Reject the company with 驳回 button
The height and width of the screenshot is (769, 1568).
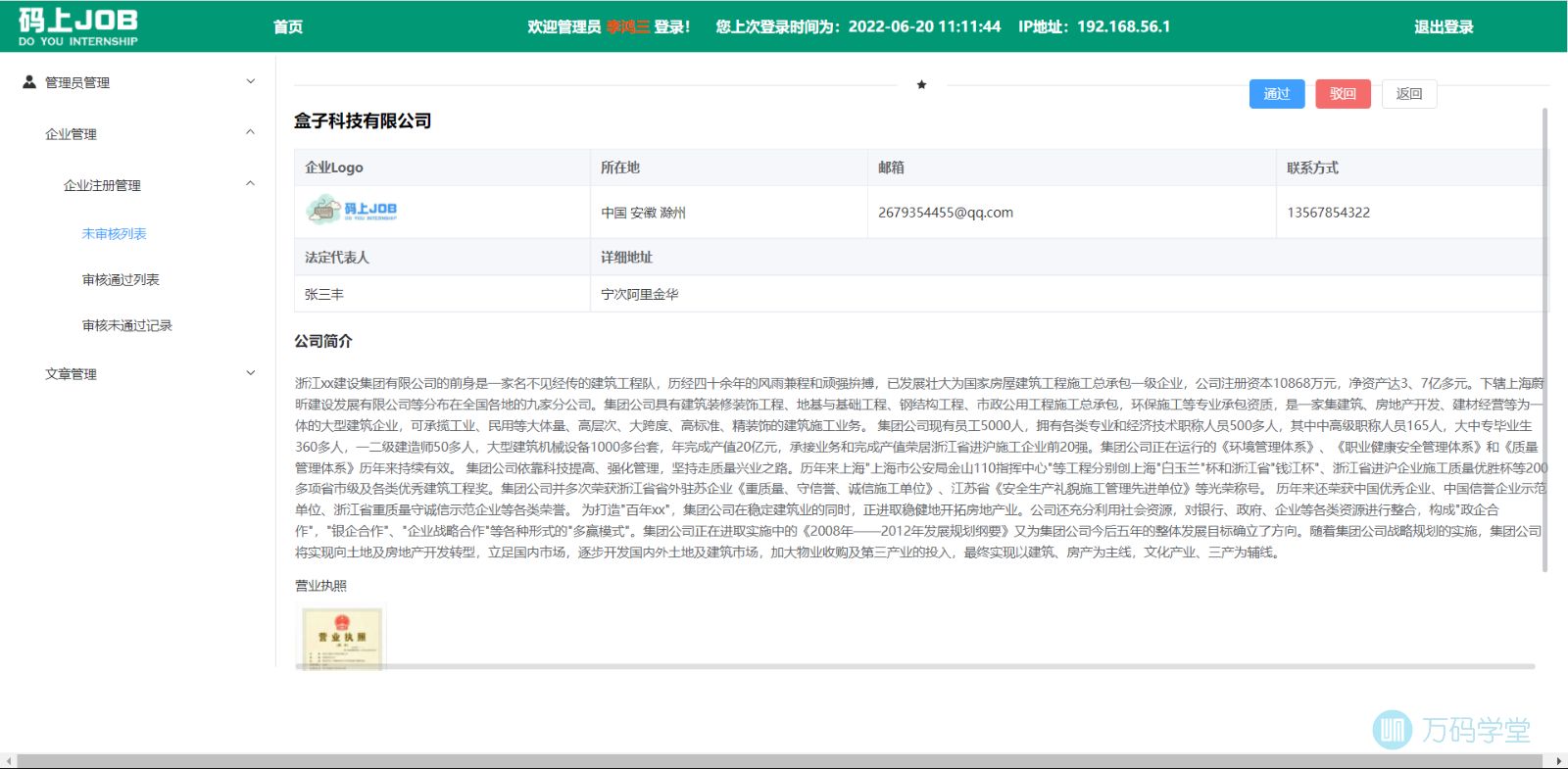tap(1343, 94)
